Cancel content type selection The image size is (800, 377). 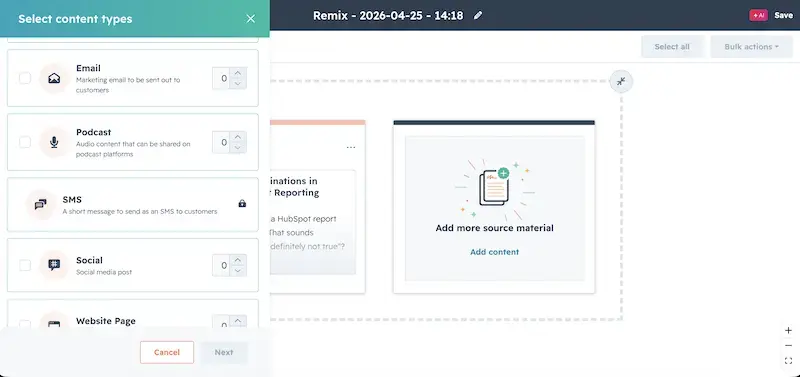167,353
